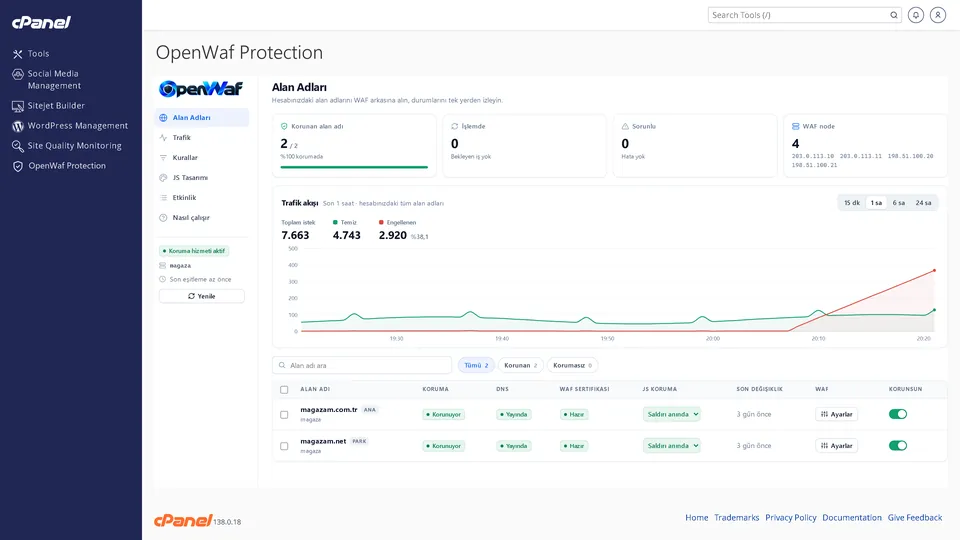Viewport: 960px width, 540px height.
Task: Open the Trademarks footer link
Action: click(x=737, y=518)
